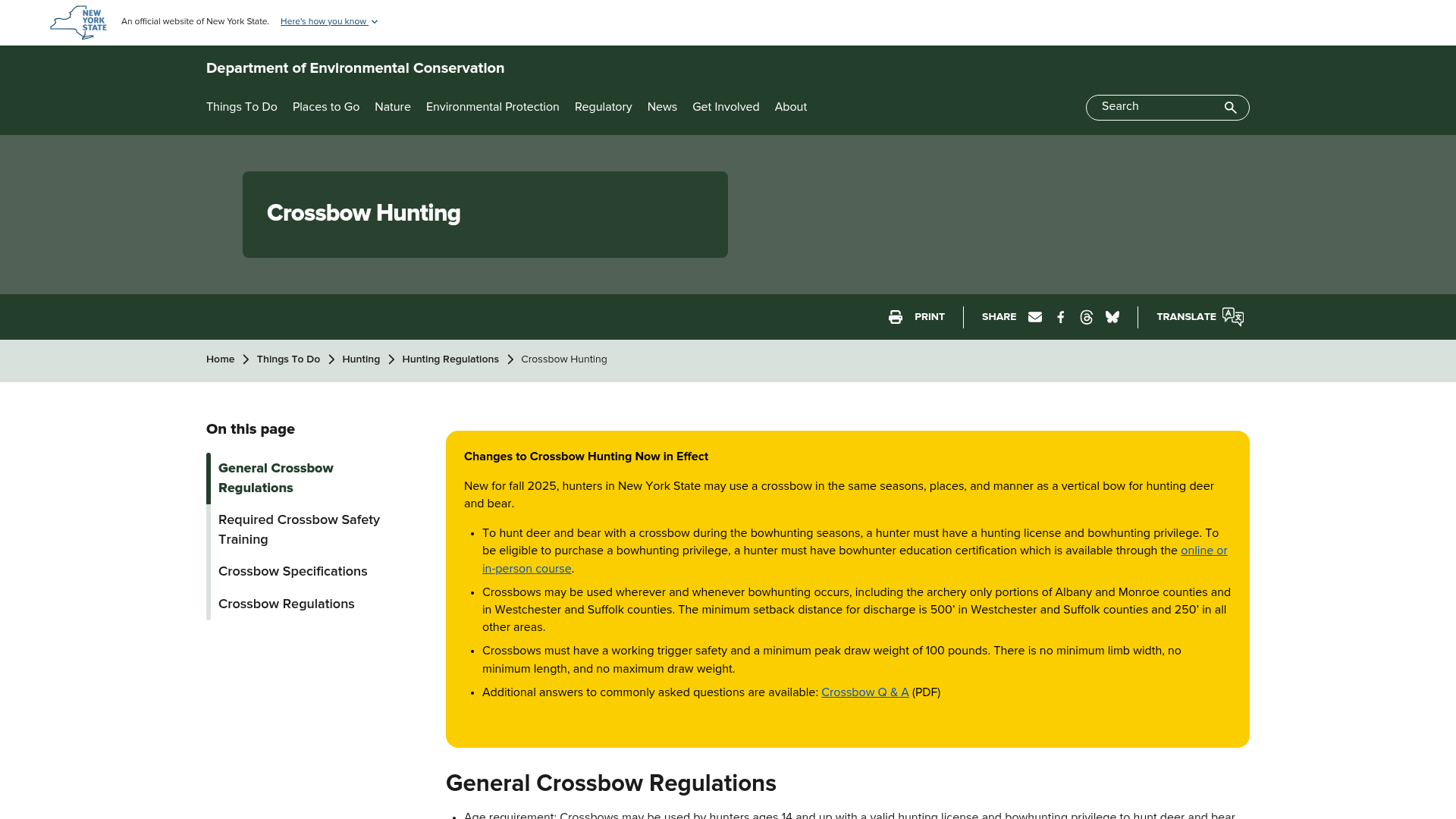Share the page by email icon

[x=1035, y=317]
